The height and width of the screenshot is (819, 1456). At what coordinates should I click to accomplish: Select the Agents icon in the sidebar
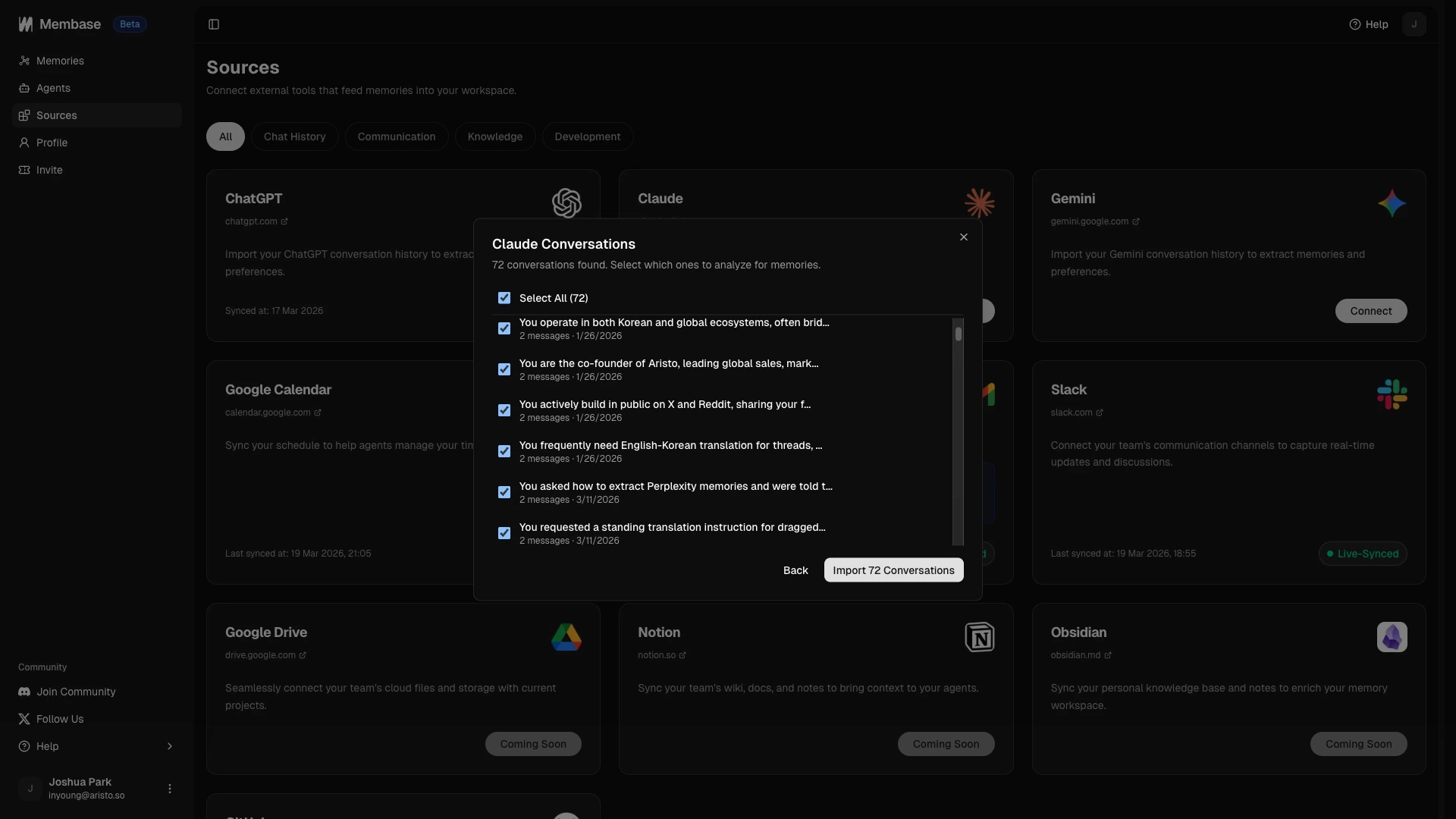click(25, 88)
